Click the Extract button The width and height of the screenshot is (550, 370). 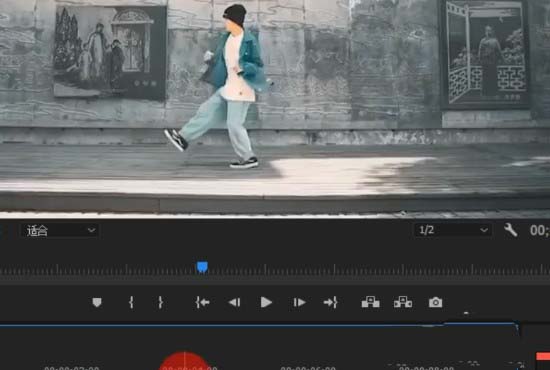[x=403, y=302]
